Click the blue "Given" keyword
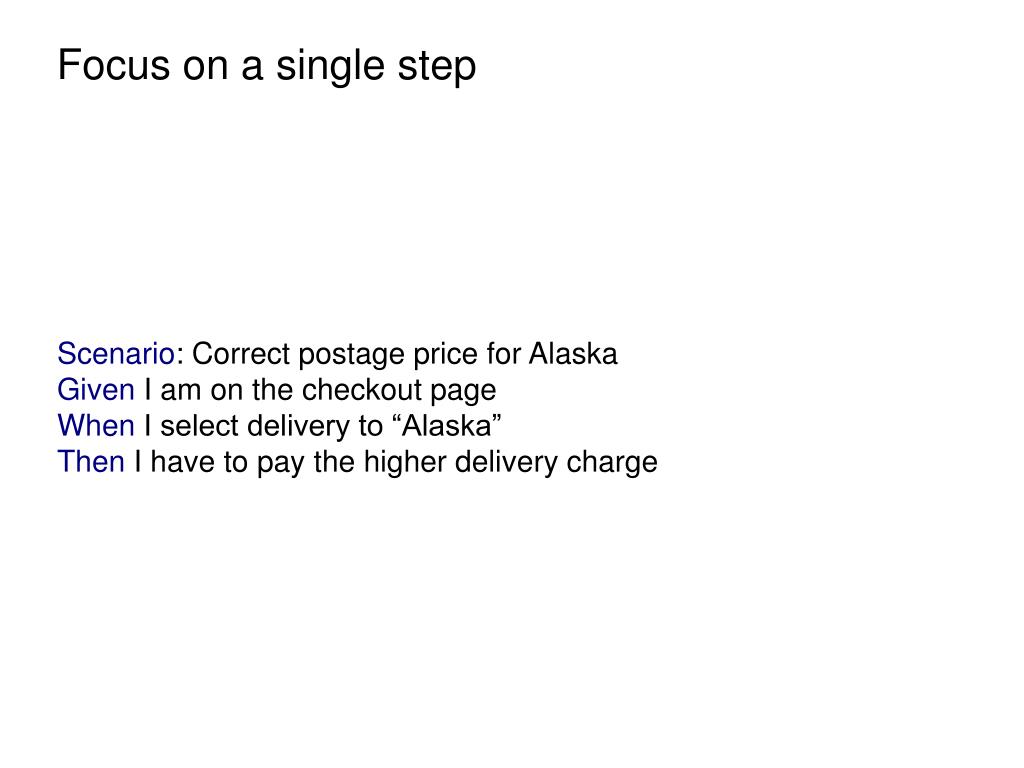The image size is (1024, 768). point(96,390)
